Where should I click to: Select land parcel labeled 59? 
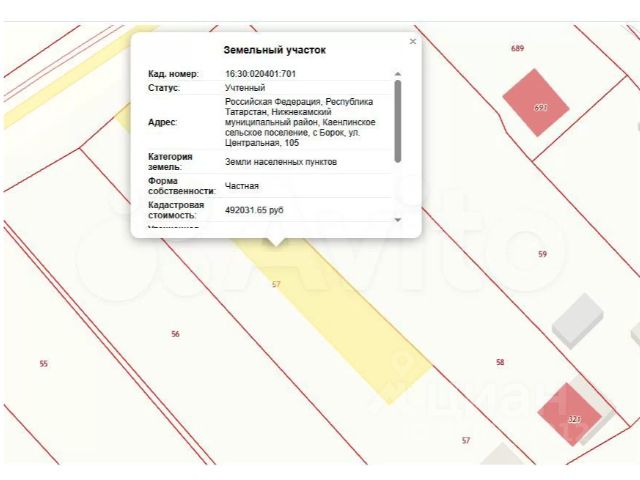click(542, 254)
